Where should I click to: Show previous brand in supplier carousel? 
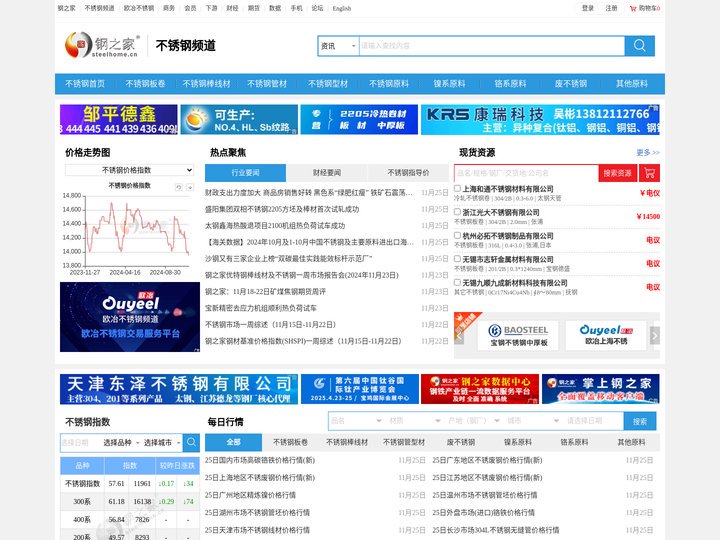click(x=459, y=336)
